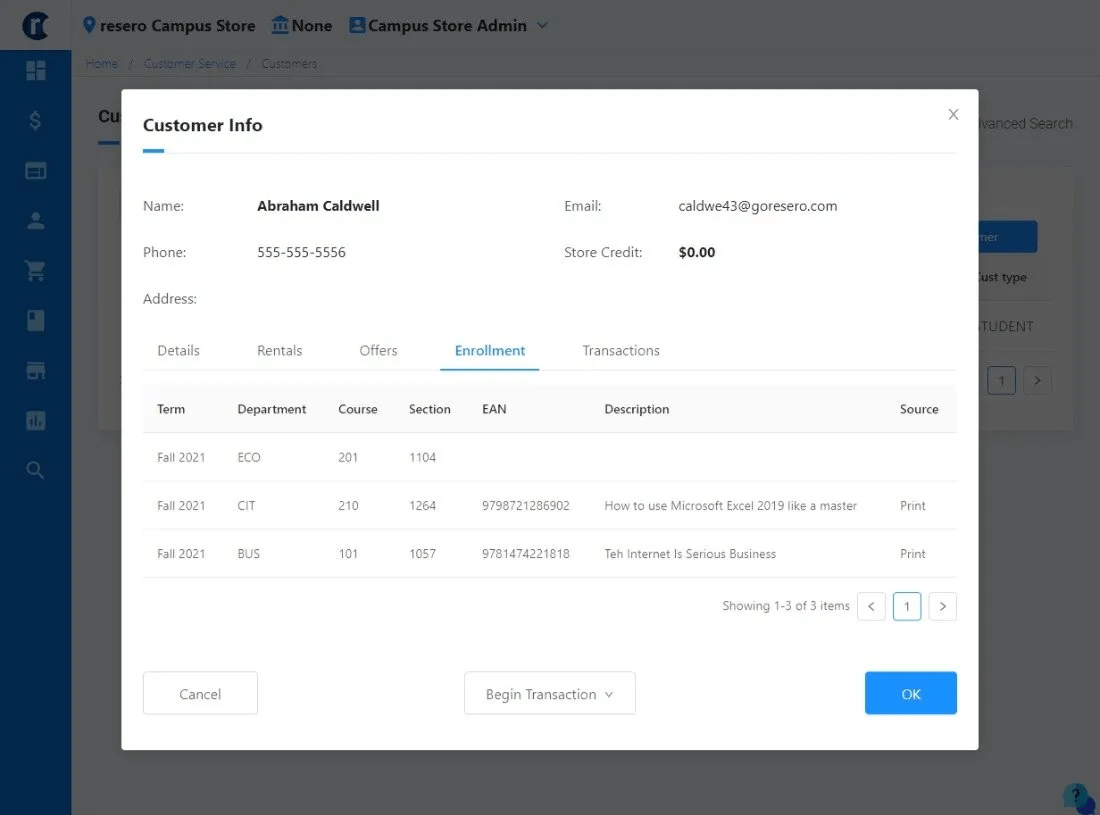Click the name Abraham Caldwell
Viewport: 1100px width, 815px height.
[x=318, y=206]
